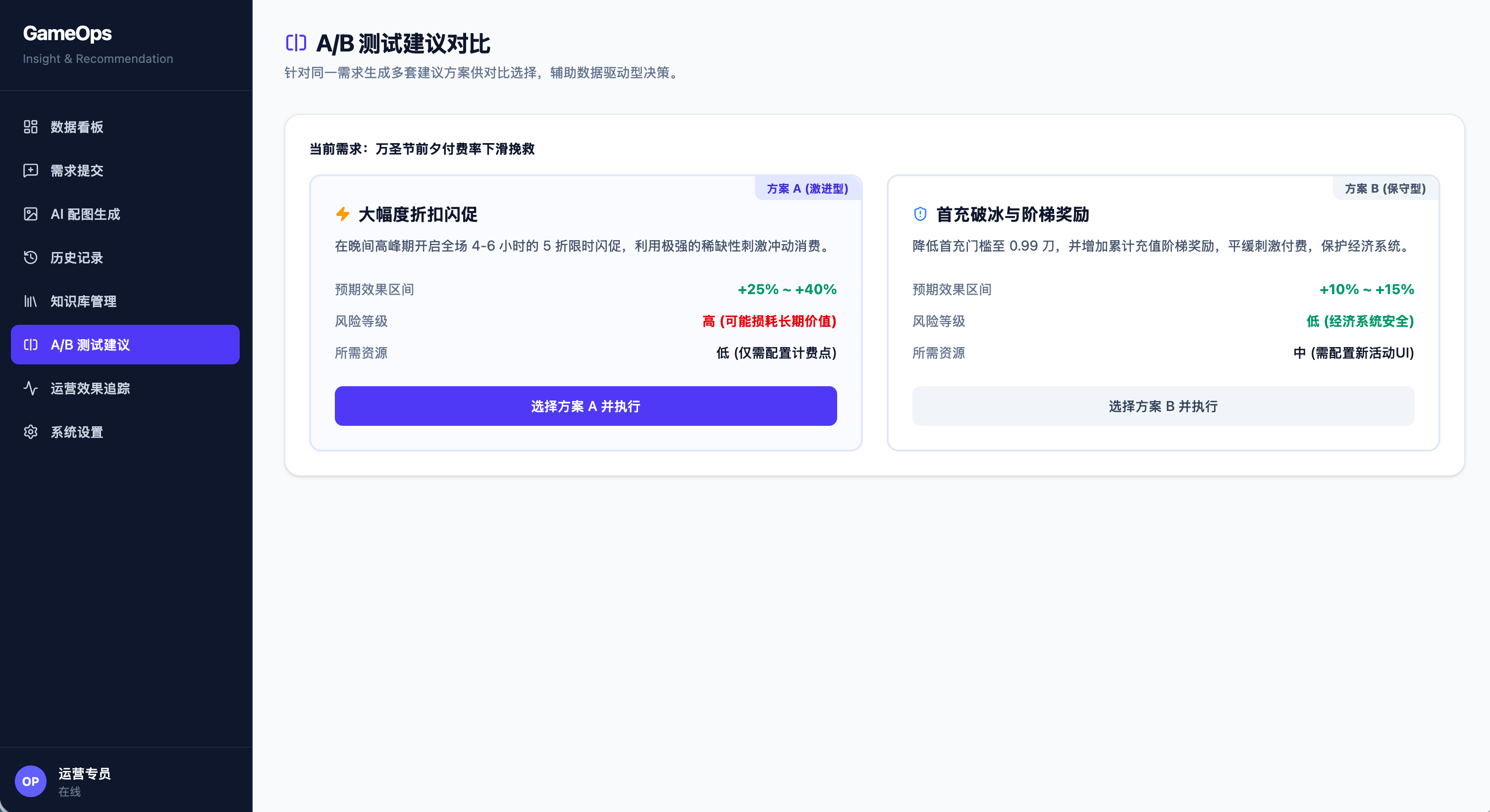Select the active A/B 测试建议 menu item
Screen dimensions: 1490x812
pyautogui.click(x=125, y=345)
